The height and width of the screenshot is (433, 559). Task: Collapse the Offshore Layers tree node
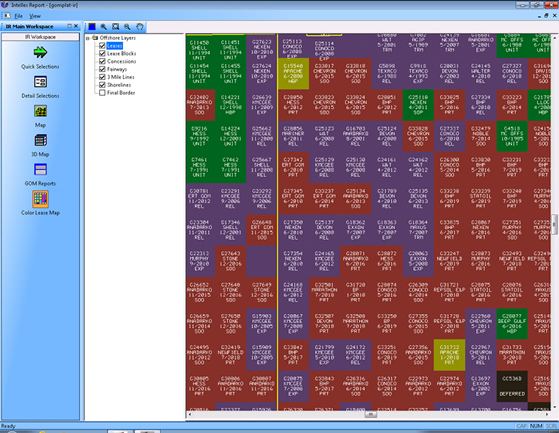88,38
